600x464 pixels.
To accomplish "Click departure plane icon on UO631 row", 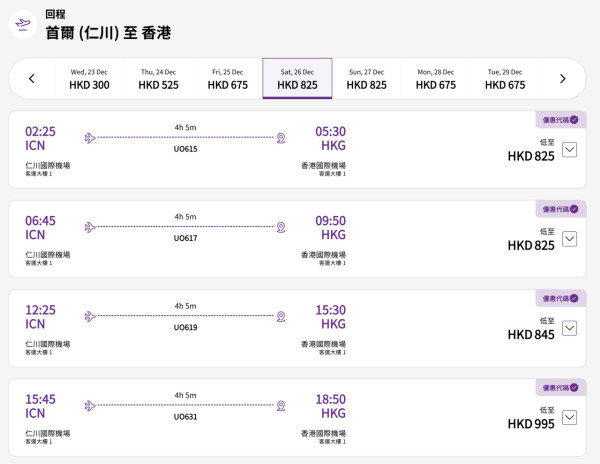I will click(90, 405).
